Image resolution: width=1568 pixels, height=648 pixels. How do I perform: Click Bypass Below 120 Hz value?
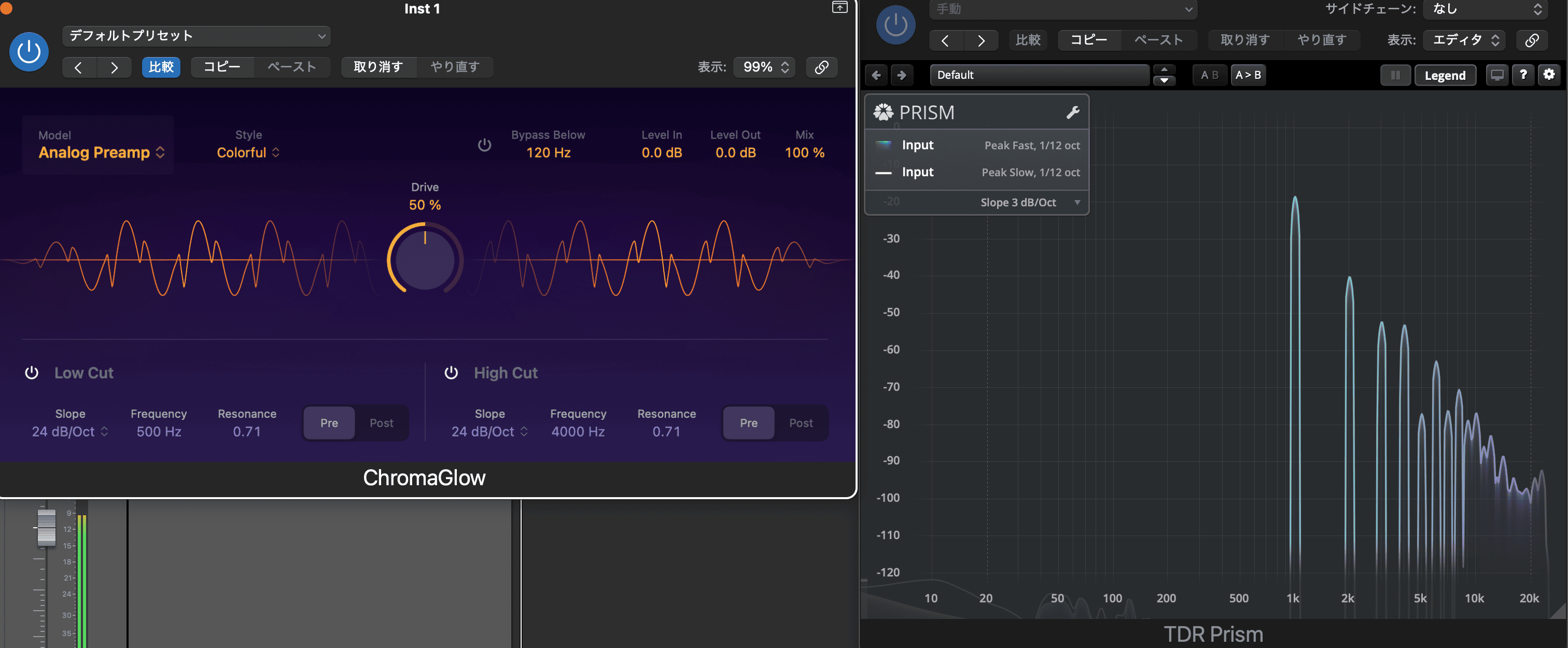pyautogui.click(x=549, y=153)
